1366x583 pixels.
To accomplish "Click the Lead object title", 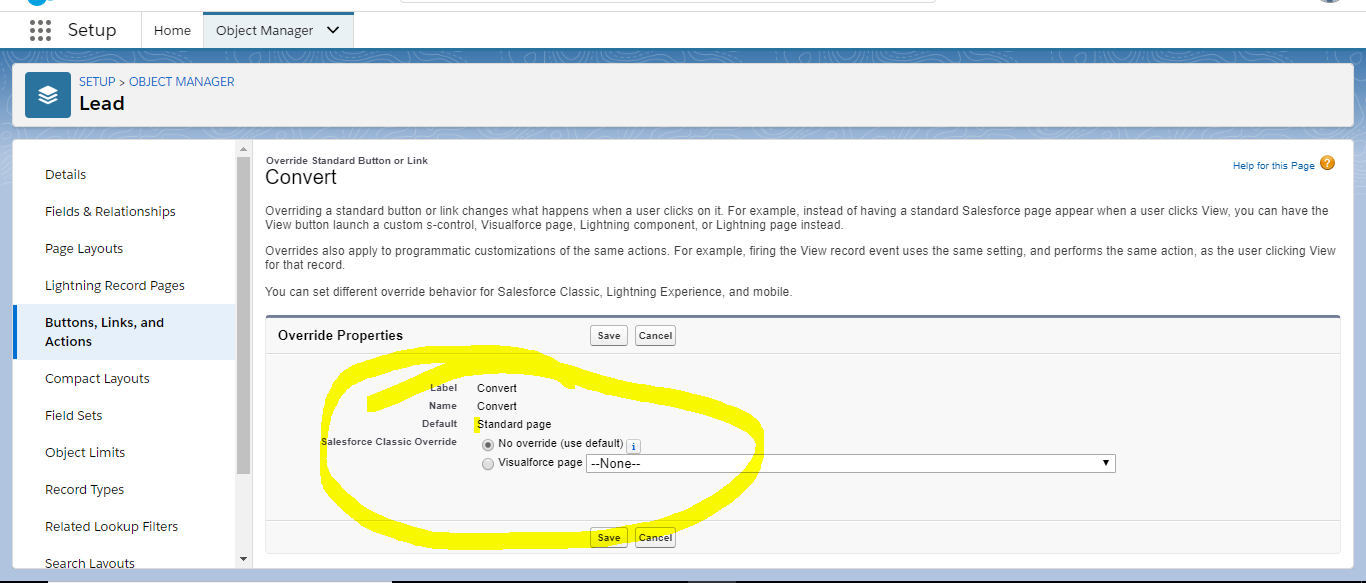I will click(x=102, y=103).
